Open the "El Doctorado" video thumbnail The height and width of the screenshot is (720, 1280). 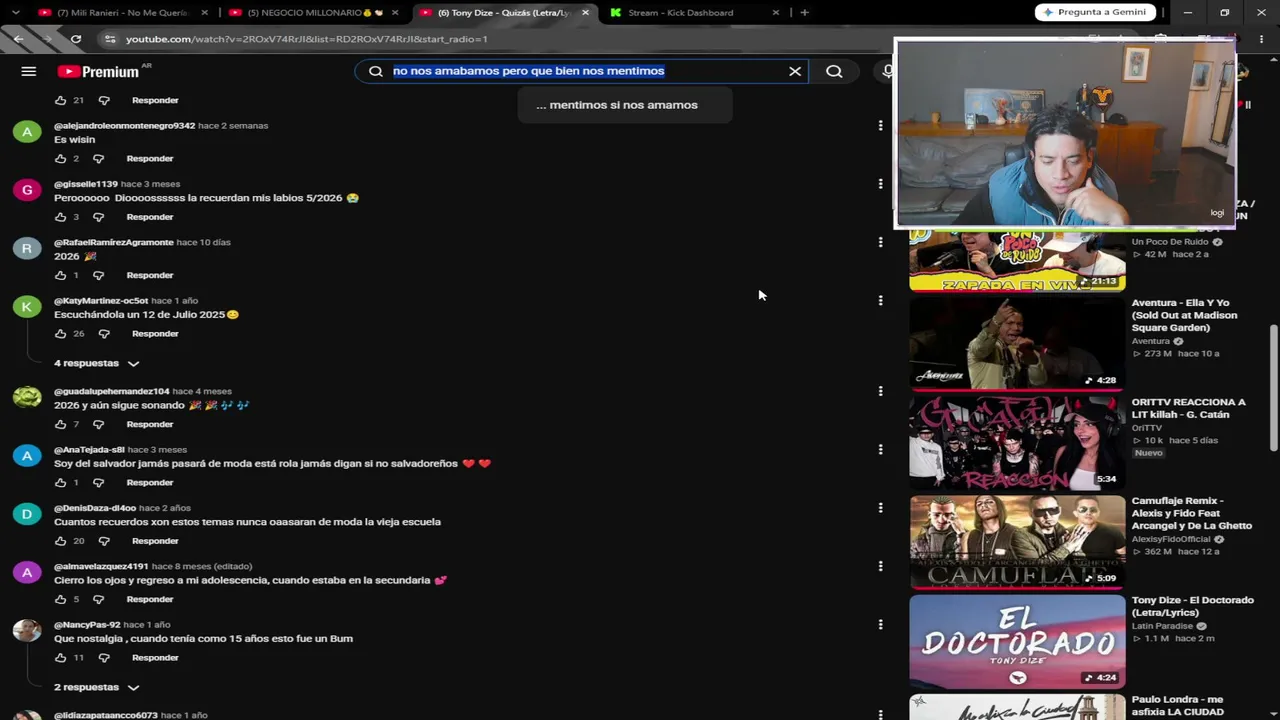coord(1017,641)
